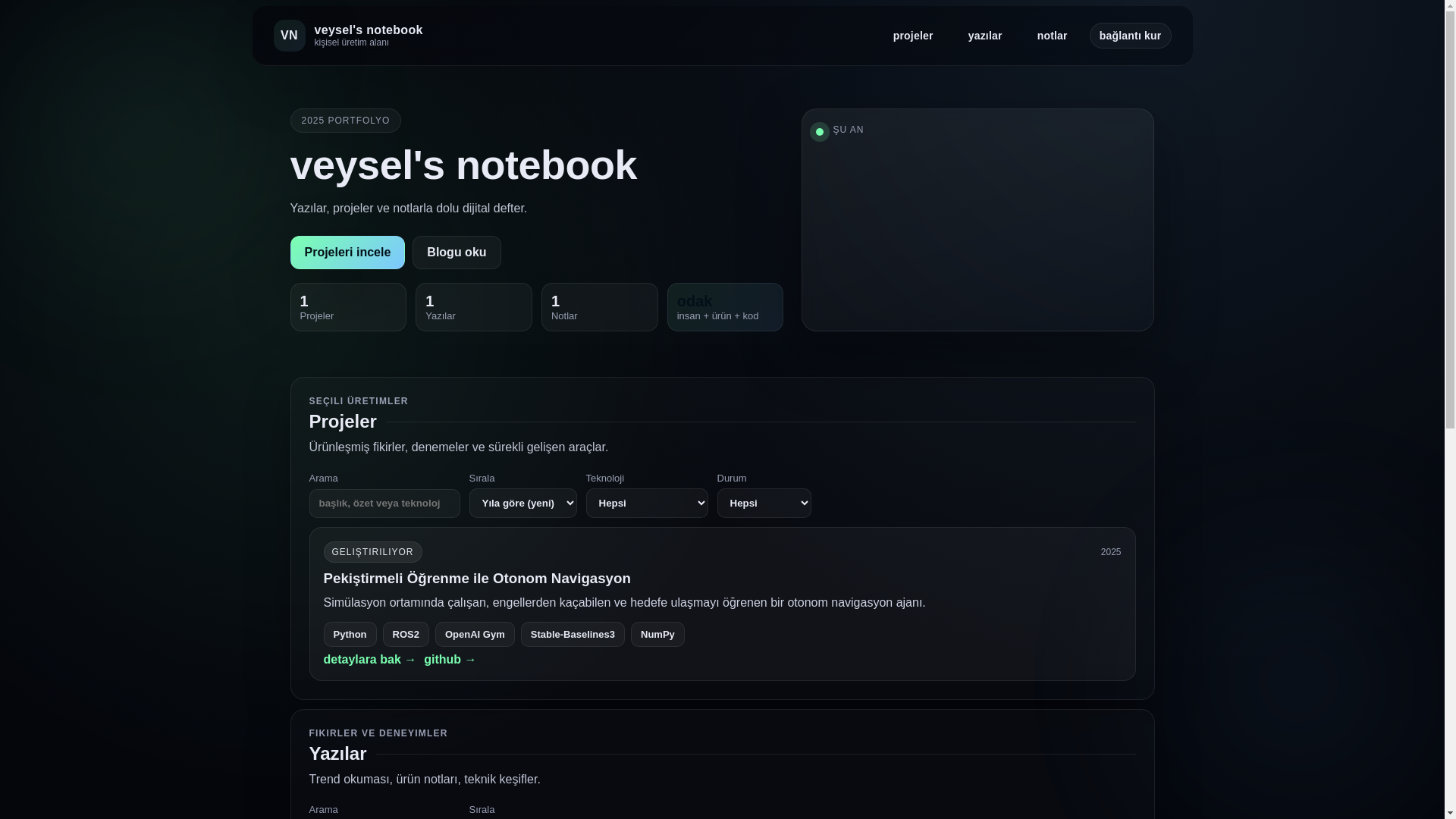Click the ROS2 technology tag
This screenshot has width=1456, height=819.
coord(406,635)
